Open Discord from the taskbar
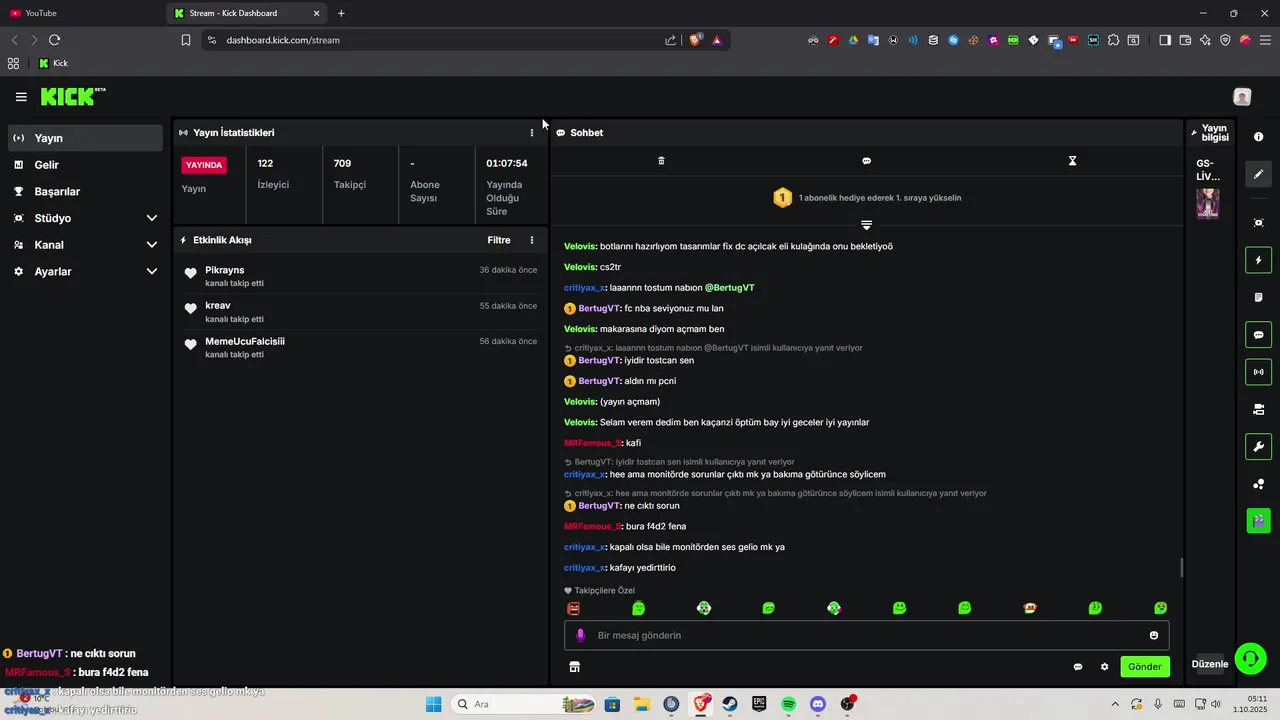 pos(818,704)
